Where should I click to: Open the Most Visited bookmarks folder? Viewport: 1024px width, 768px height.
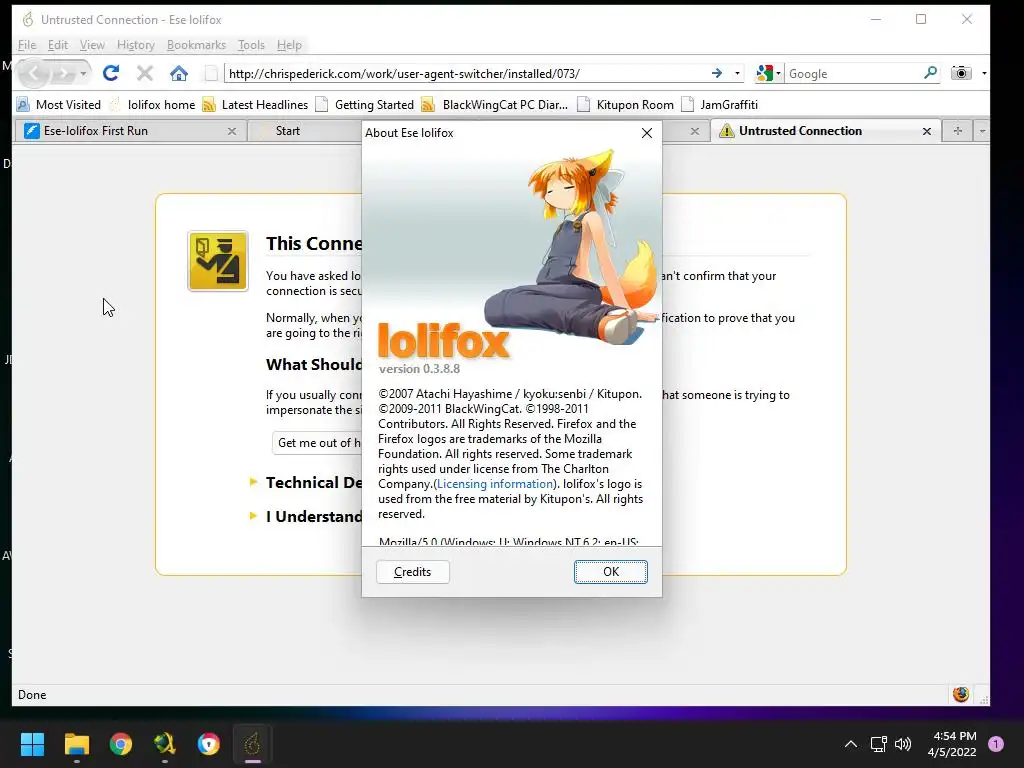coord(59,104)
